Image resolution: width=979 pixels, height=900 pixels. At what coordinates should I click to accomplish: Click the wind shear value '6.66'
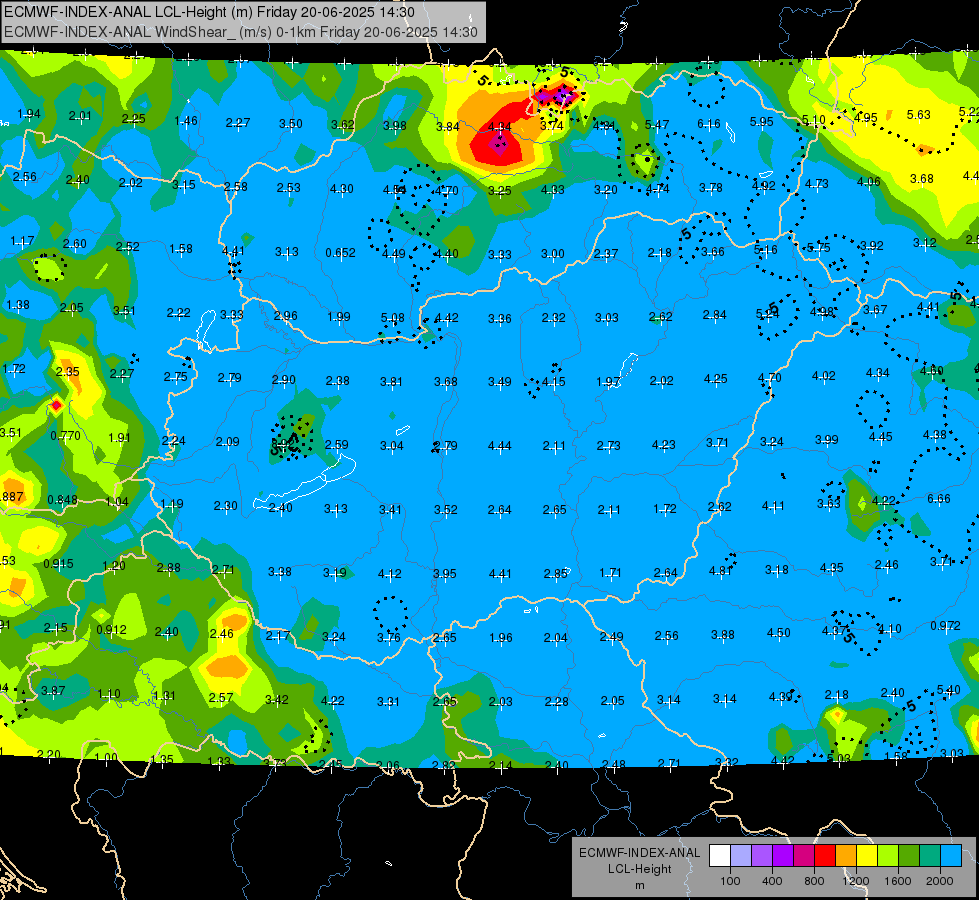click(x=939, y=498)
